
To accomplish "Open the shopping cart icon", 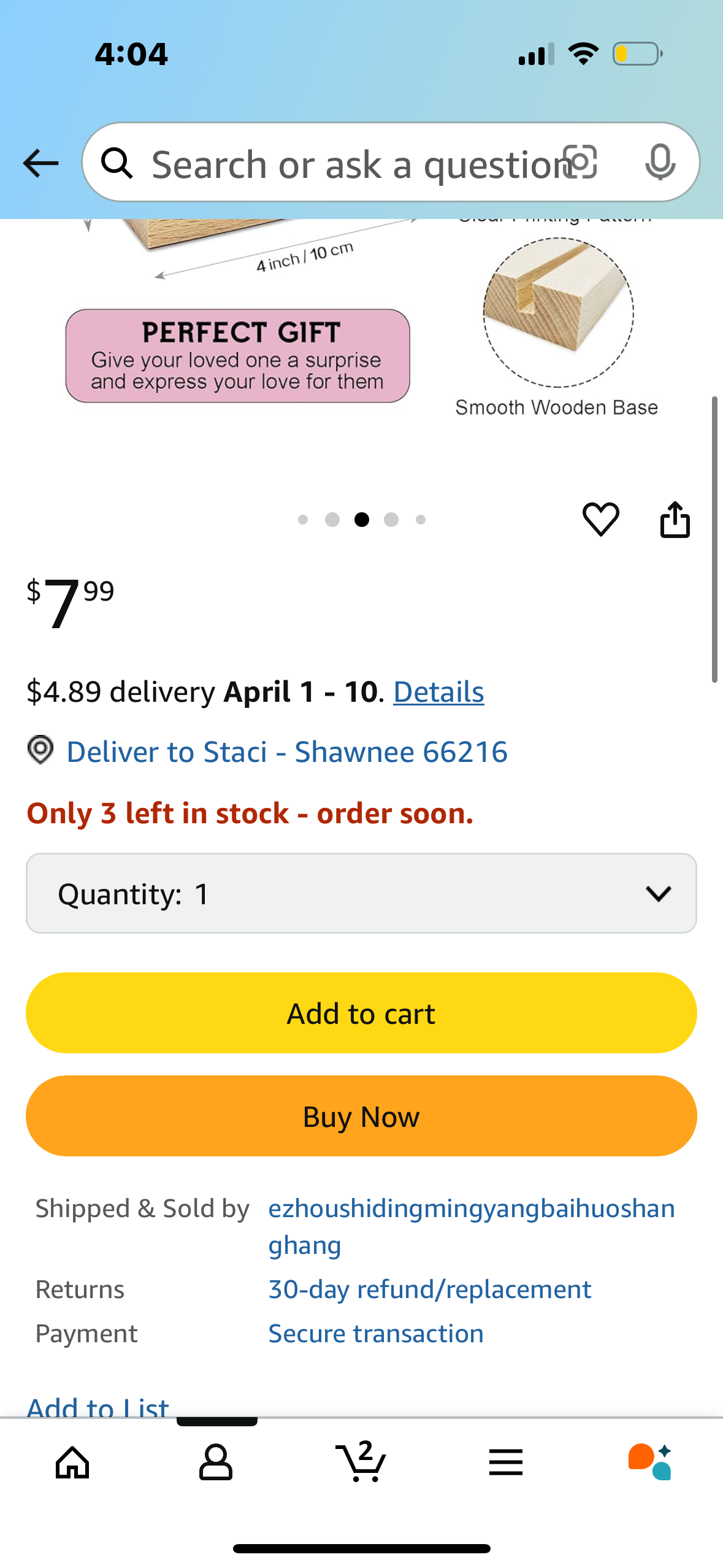I will click(361, 1462).
